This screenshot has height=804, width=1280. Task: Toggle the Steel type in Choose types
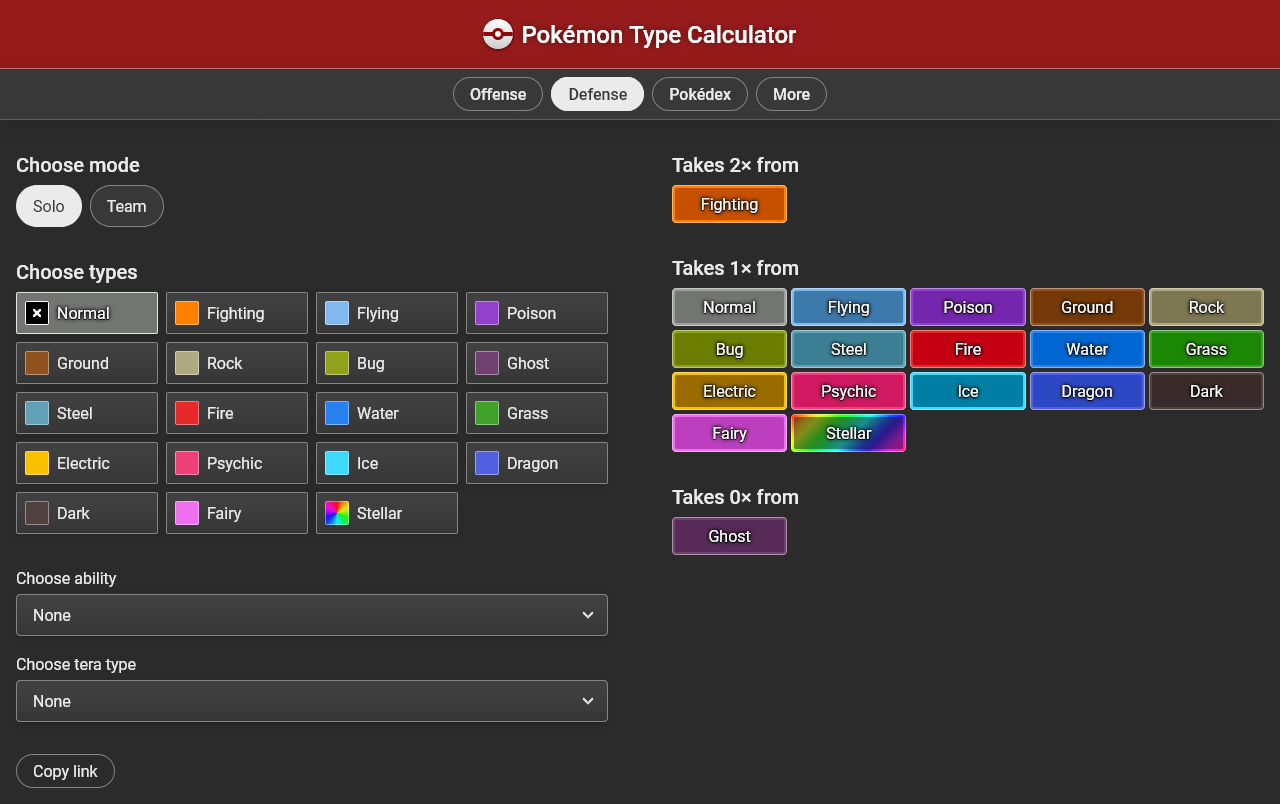87,413
